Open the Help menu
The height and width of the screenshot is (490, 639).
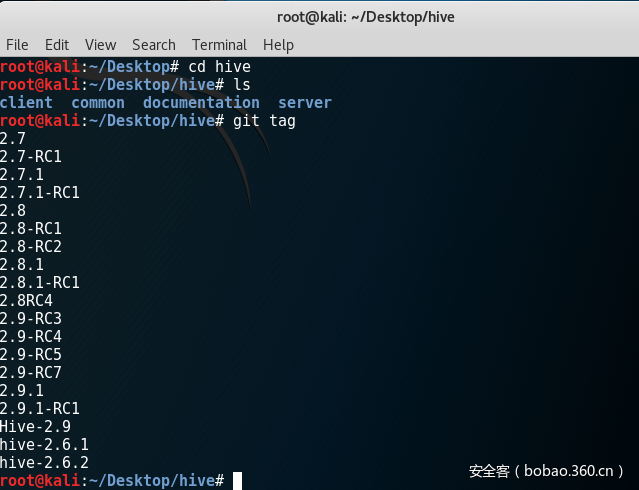click(278, 45)
